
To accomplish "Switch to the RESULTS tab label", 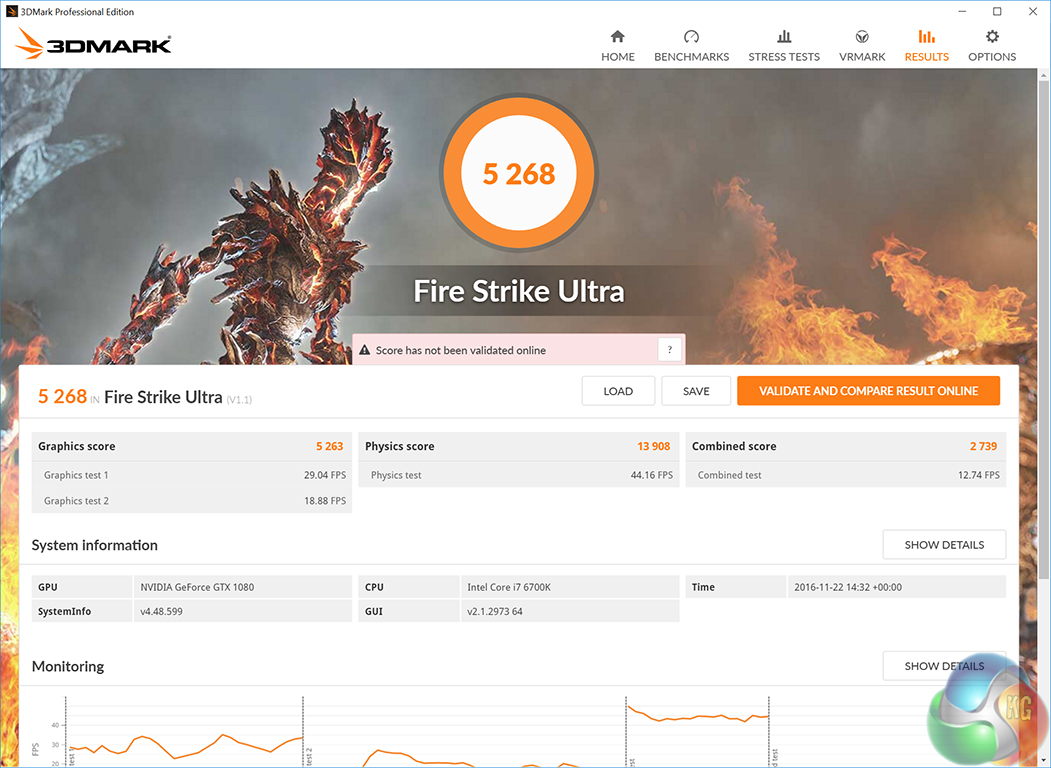I will (x=926, y=57).
